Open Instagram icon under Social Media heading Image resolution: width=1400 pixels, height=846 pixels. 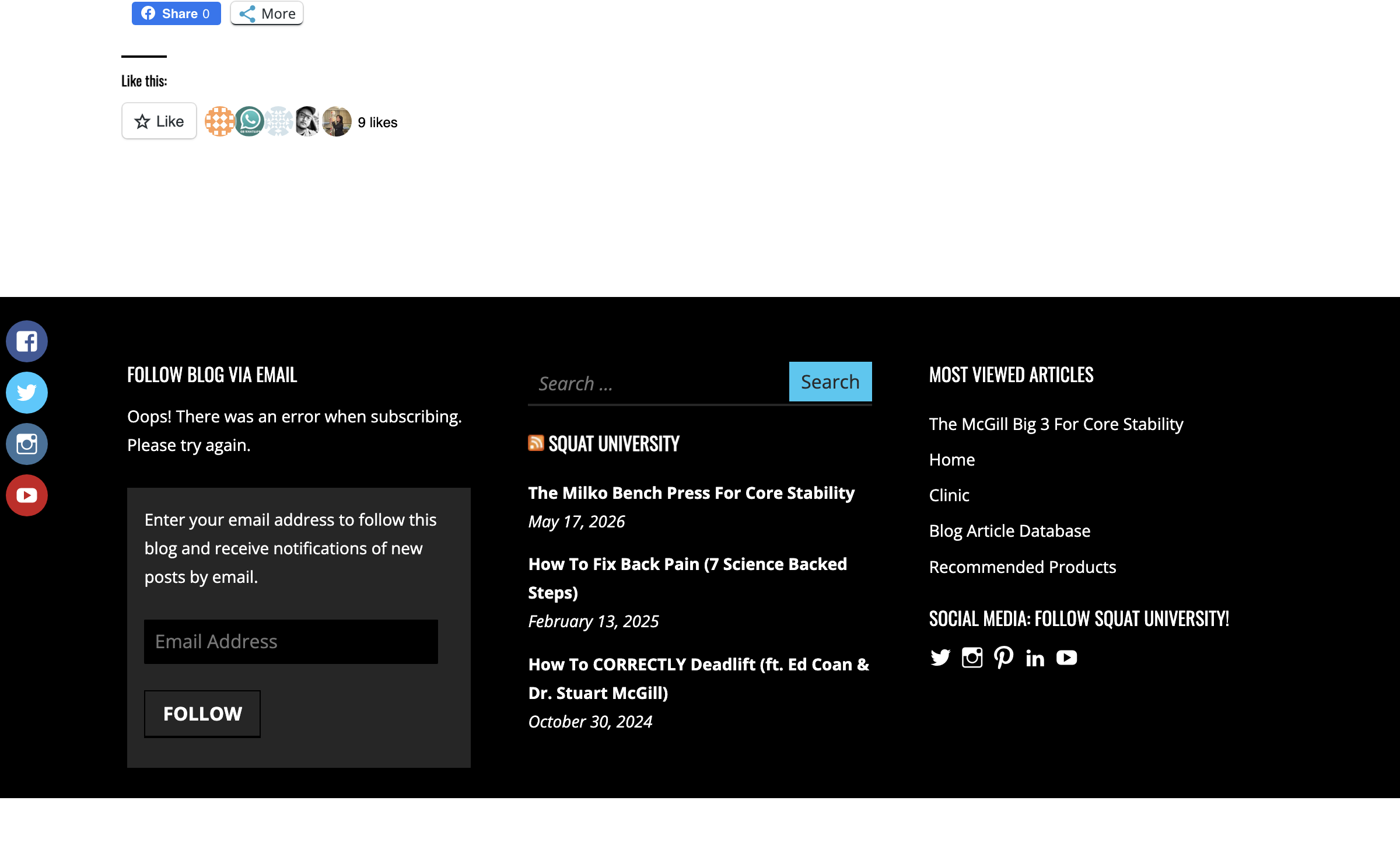pos(972,658)
